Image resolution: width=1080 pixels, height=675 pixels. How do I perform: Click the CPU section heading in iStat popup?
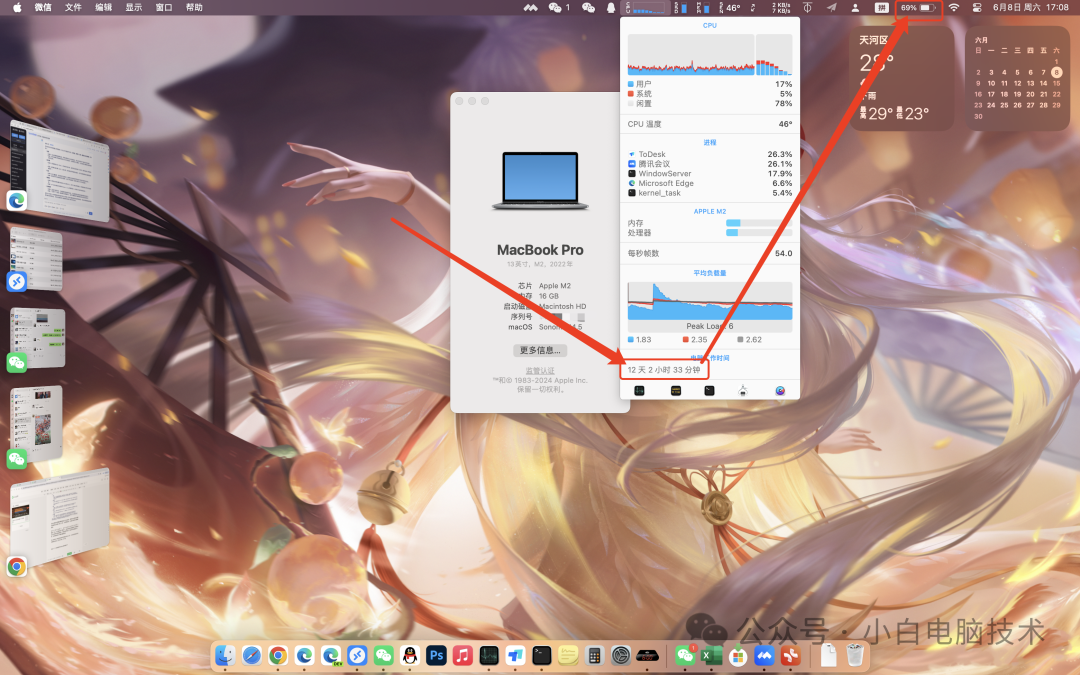709,25
